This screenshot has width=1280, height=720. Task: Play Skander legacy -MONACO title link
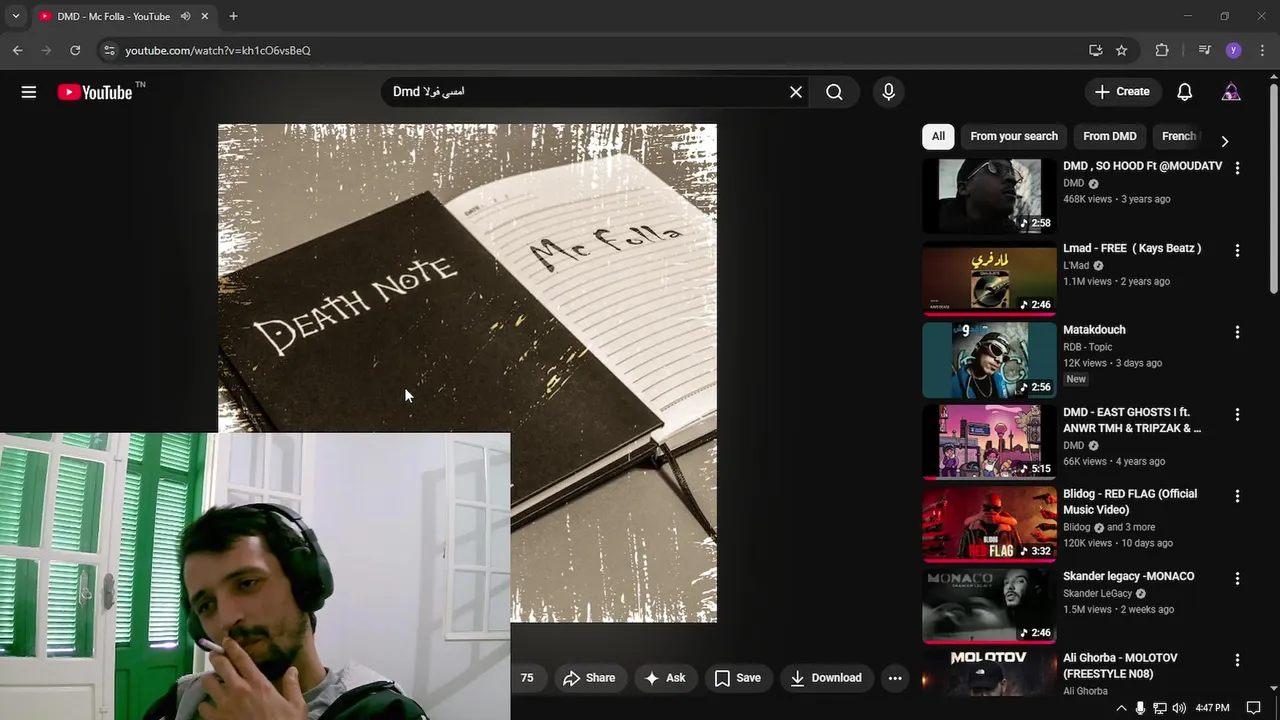click(x=1128, y=576)
